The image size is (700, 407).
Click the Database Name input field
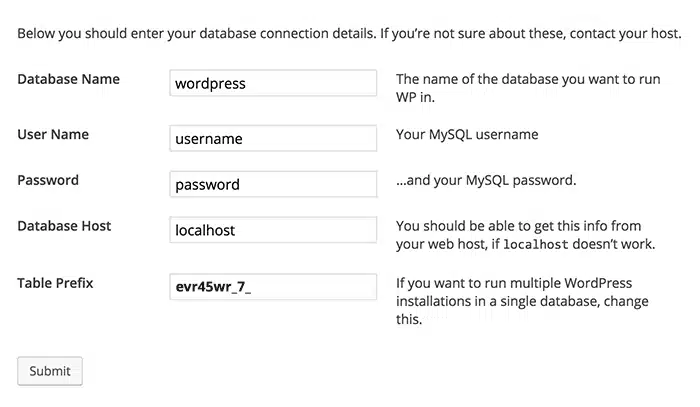pos(273,84)
